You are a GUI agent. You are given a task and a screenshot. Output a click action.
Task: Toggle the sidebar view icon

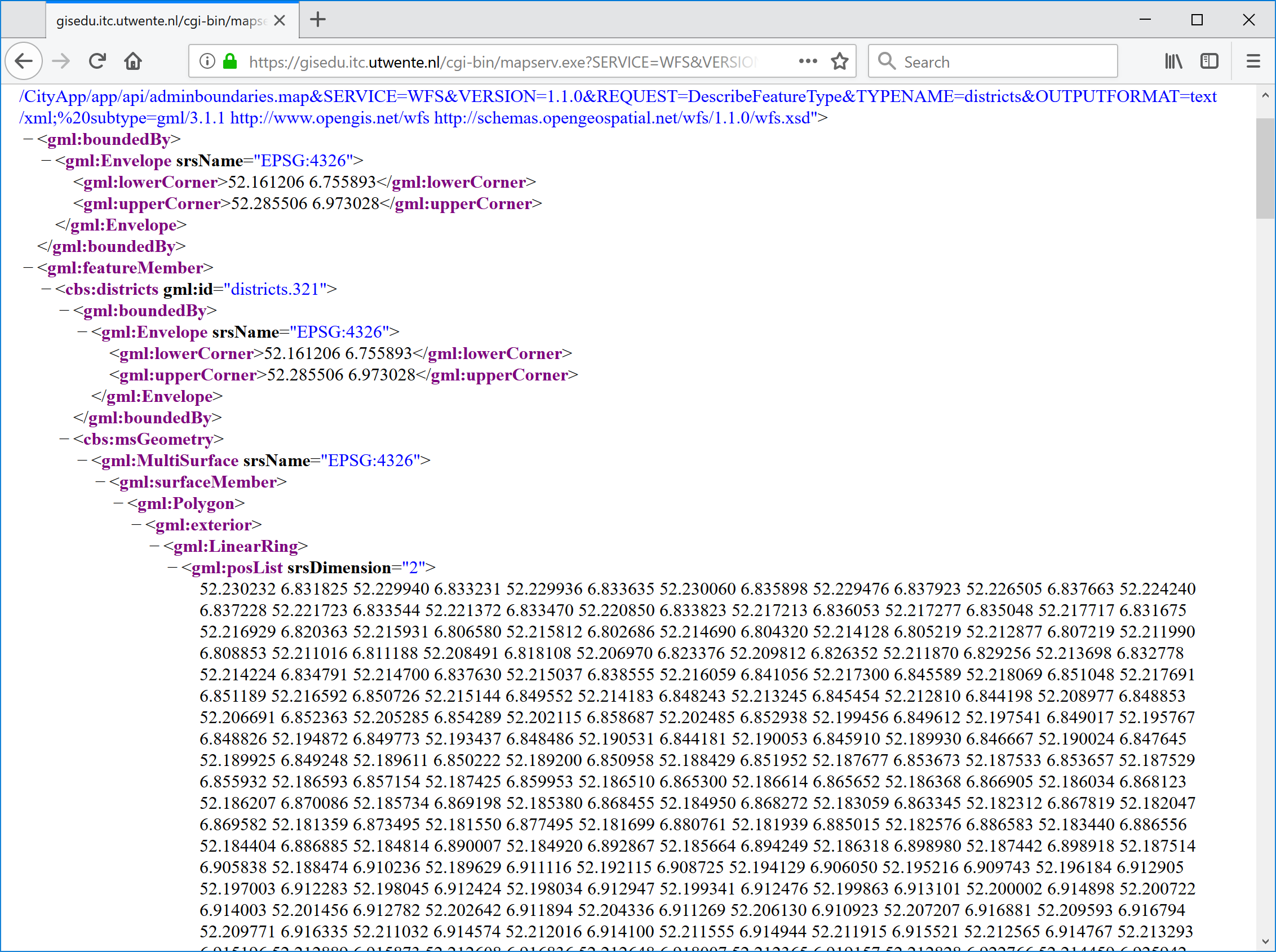pos(1209,61)
